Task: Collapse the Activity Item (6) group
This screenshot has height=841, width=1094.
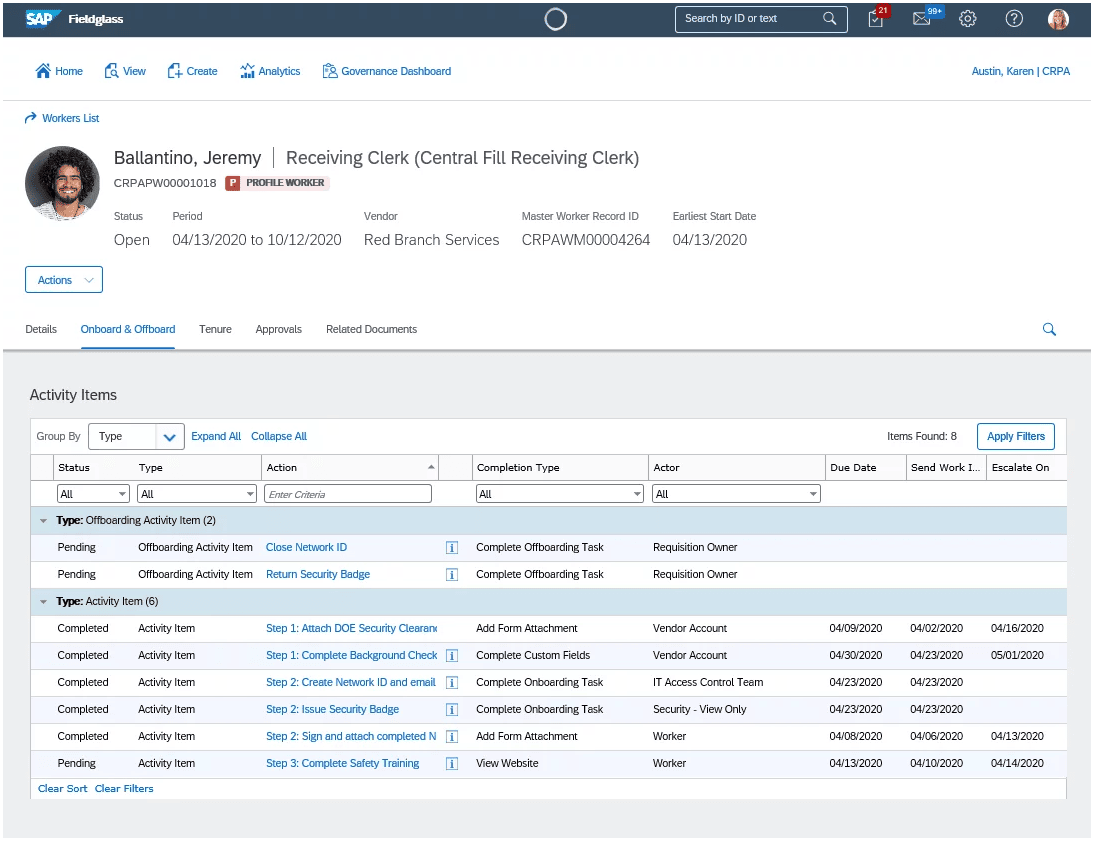Action: click(43, 602)
